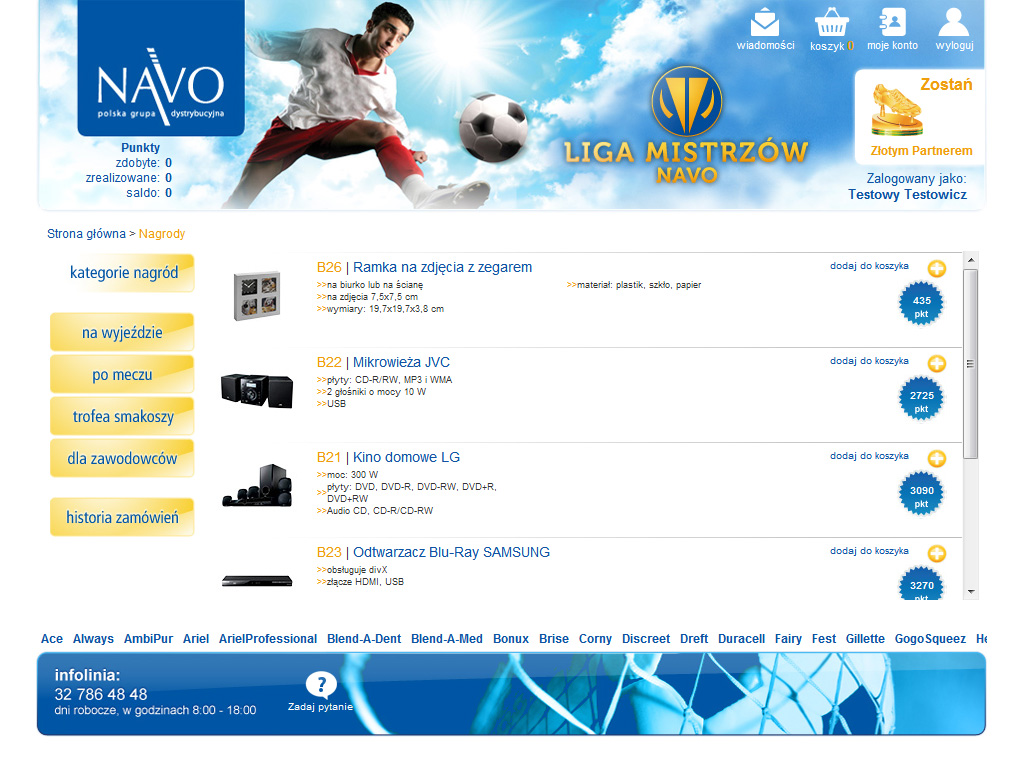
Task: Open the koszyk basket icon
Action: pos(831,22)
